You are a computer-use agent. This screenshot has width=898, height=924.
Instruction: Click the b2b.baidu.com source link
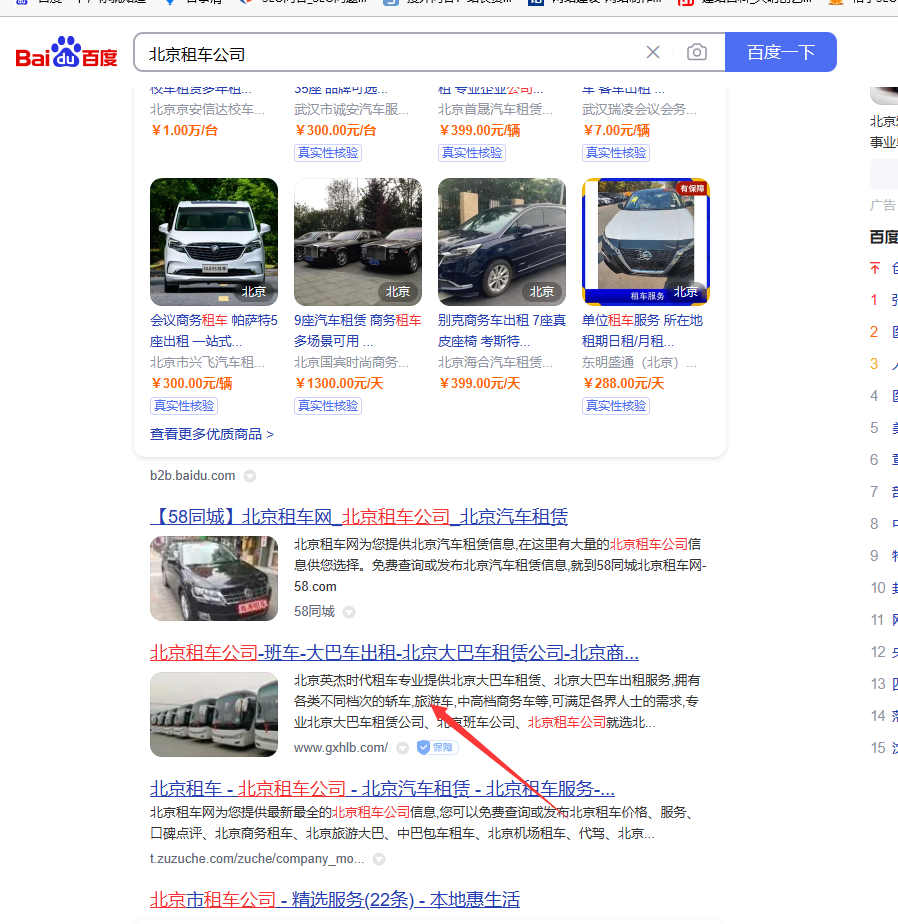point(193,476)
